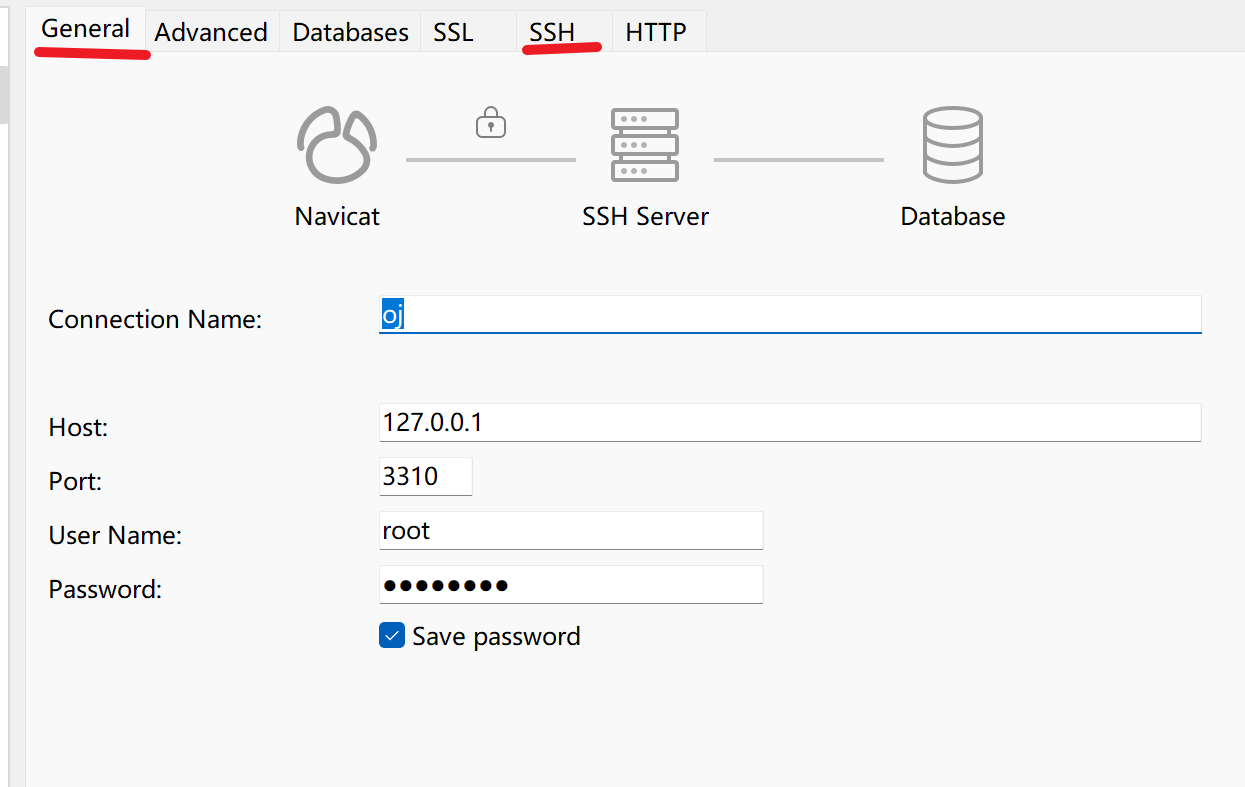The image size is (1245, 787).
Task: Open the SSH settings tab
Action: click(552, 32)
